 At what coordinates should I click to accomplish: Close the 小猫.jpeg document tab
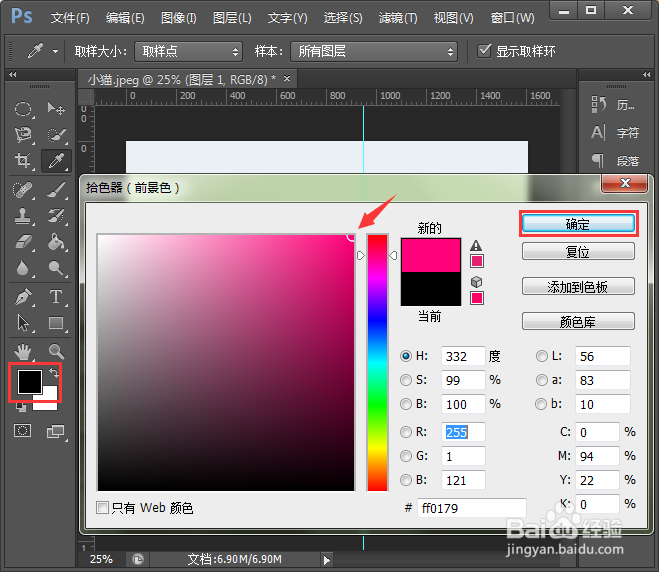click(287, 78)
